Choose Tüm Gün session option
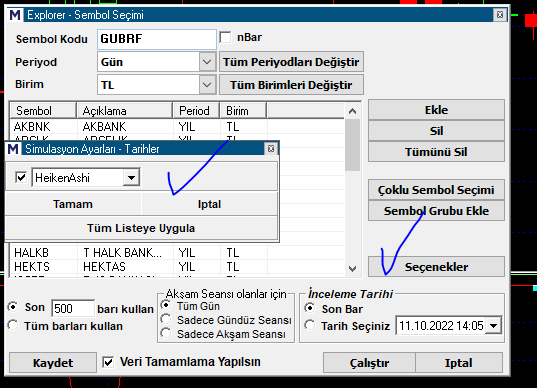This screenshot has height=388, width=537. click(x=166, y=304)
